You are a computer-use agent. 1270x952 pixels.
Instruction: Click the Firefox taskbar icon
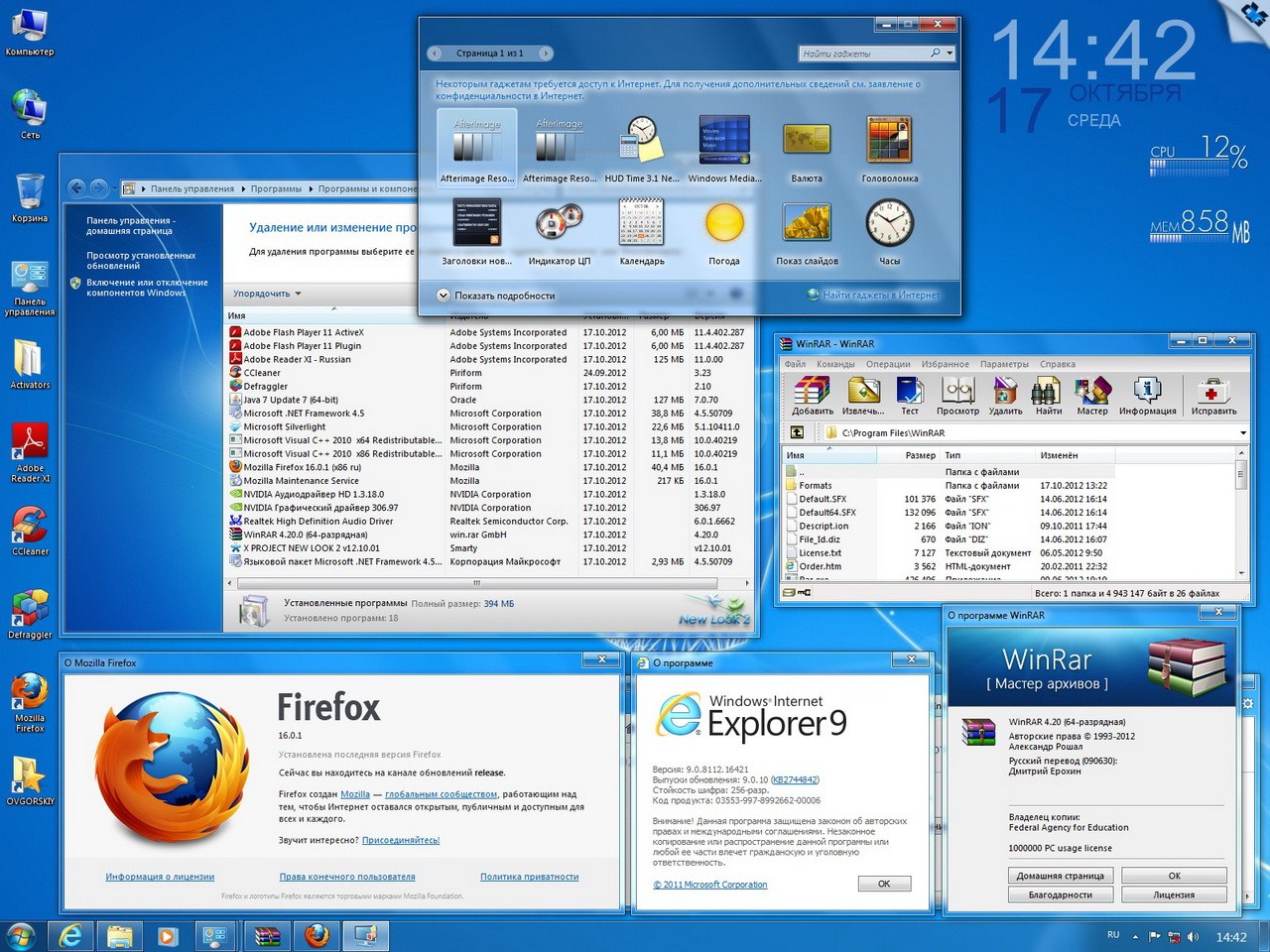(x=317, y=935)
